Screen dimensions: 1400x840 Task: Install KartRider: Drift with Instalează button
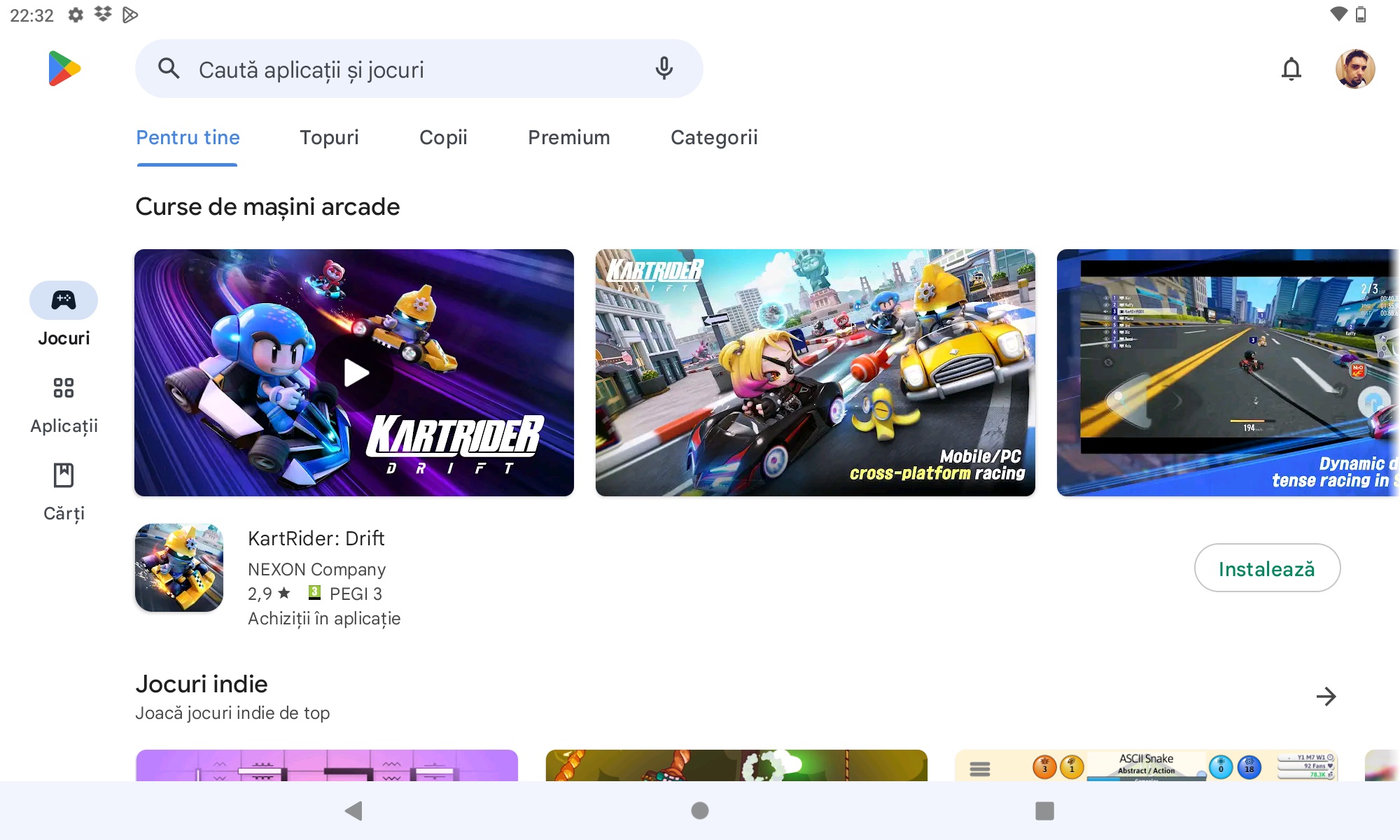pos(1267,568)
